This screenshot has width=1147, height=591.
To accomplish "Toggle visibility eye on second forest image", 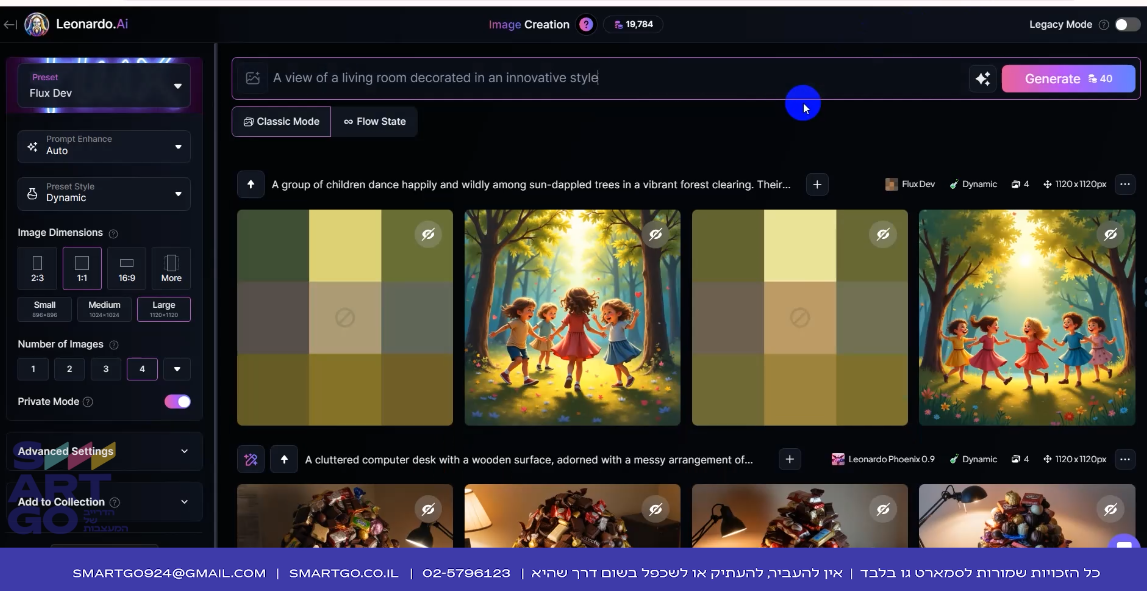I will pos(655,234).
